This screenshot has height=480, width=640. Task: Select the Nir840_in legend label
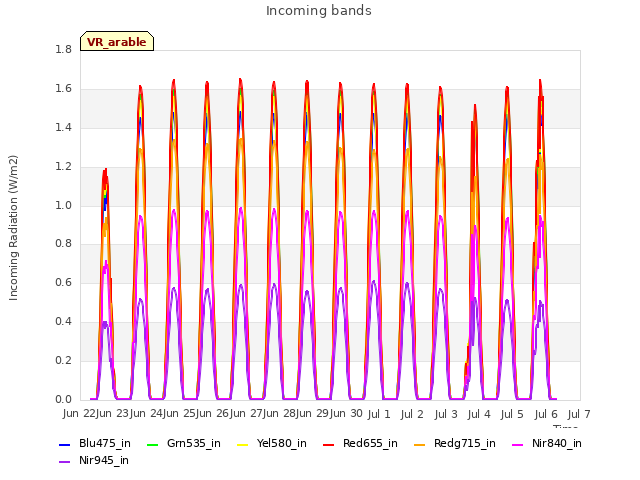click(x=557, y=443)
